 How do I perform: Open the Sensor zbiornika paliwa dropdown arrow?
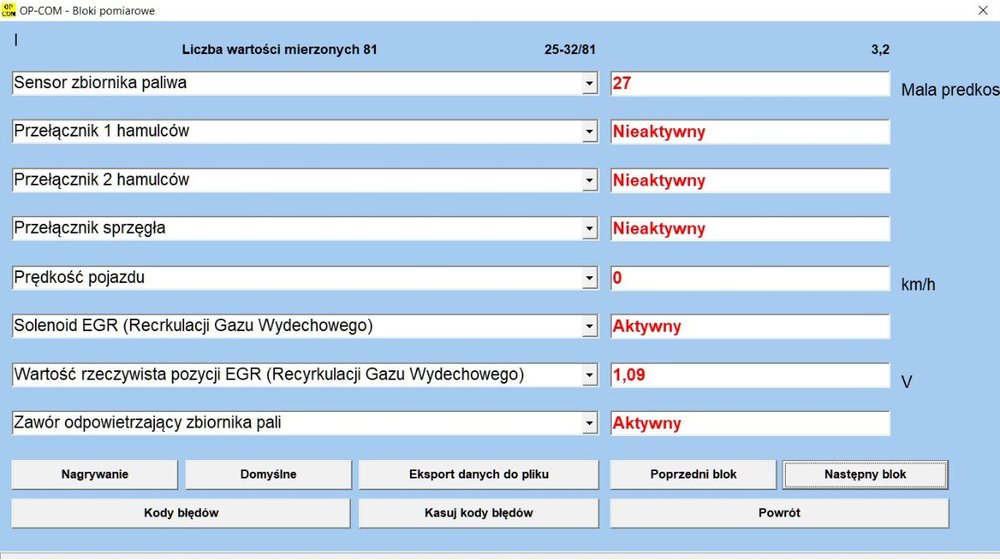589,85
